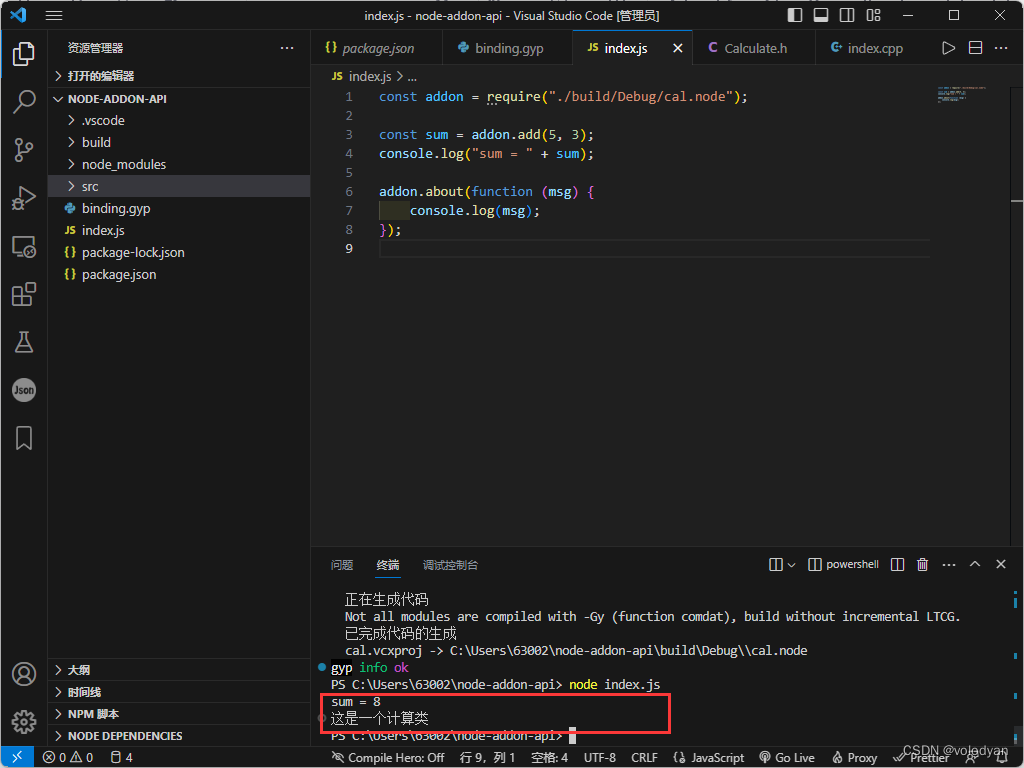Open the 调试控制台 panel tab
The width and height of the screenshot is (1024, 768).
click(x=450, y=565)
